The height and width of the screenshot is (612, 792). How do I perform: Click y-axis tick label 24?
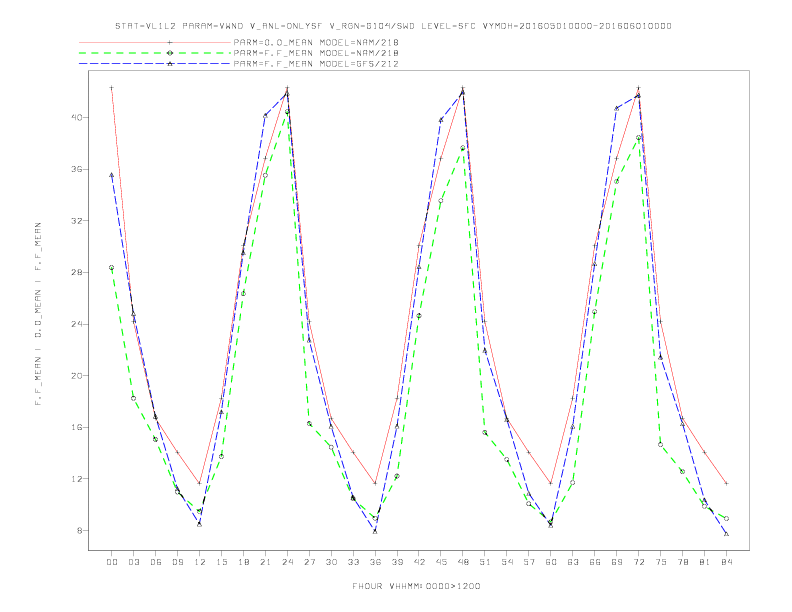(x=78, y=324)
